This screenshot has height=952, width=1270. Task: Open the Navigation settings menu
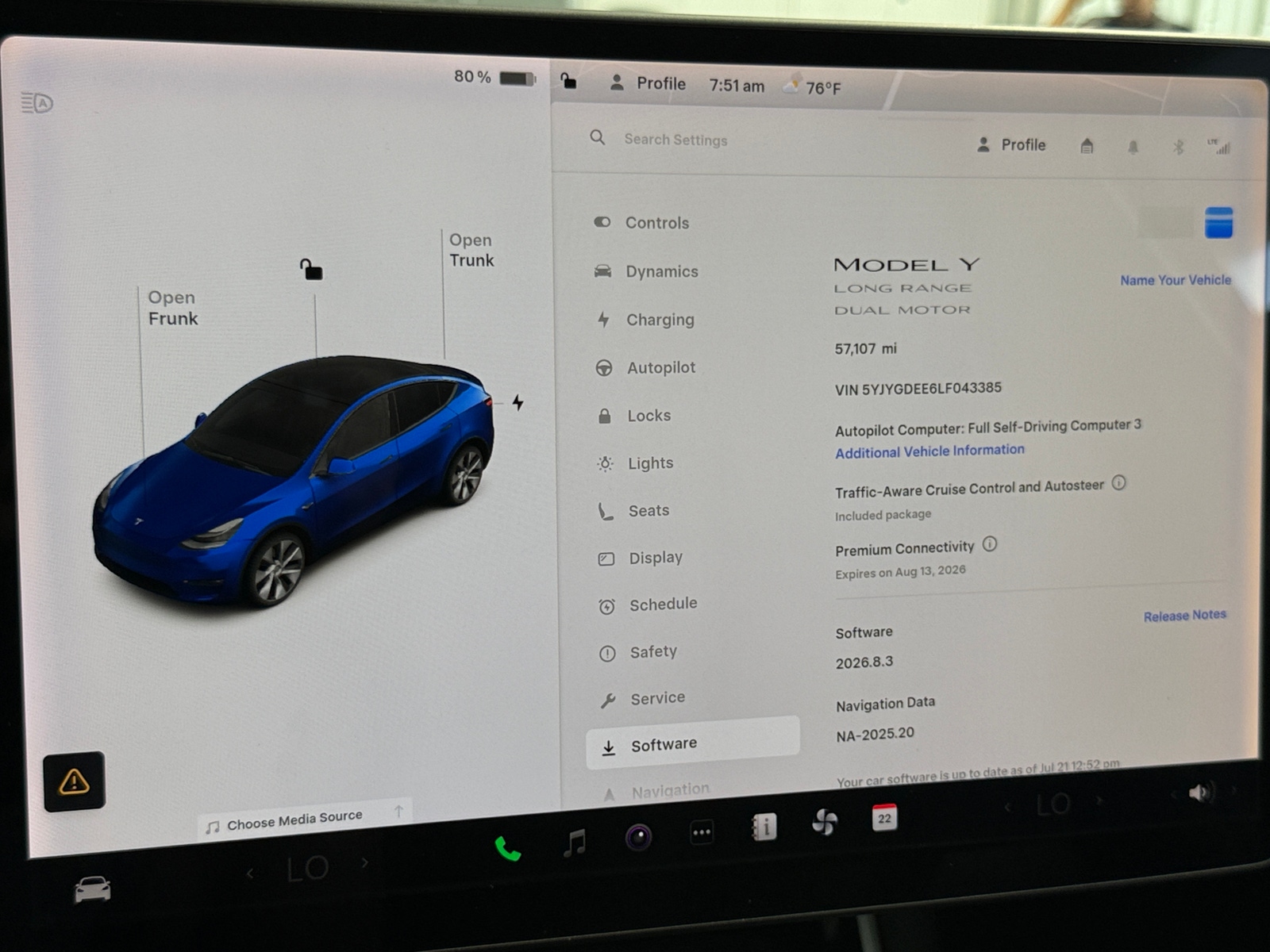click(656, 791)
